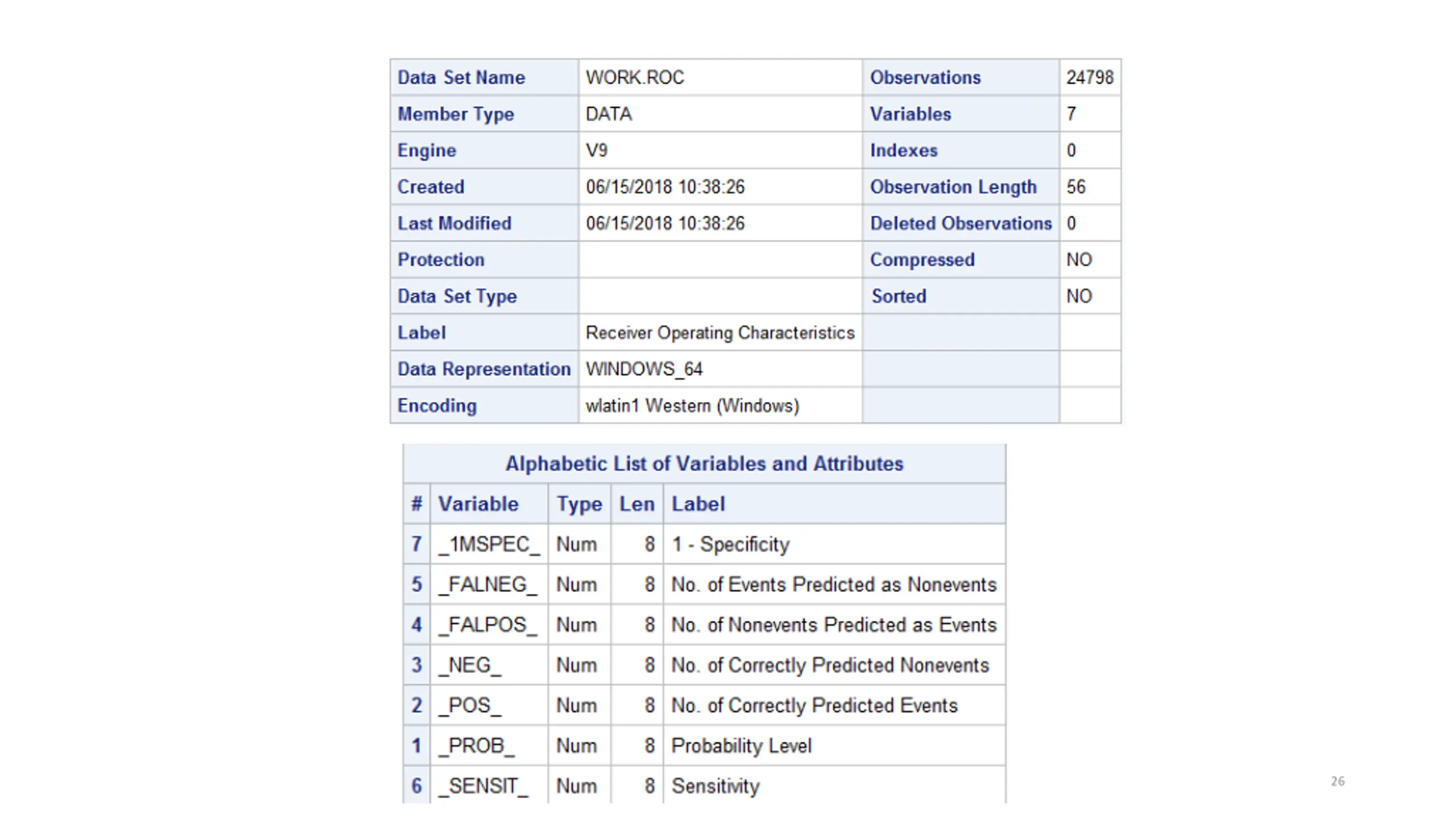
Task: Click the 'Type' column header
Action: [579, 504]
